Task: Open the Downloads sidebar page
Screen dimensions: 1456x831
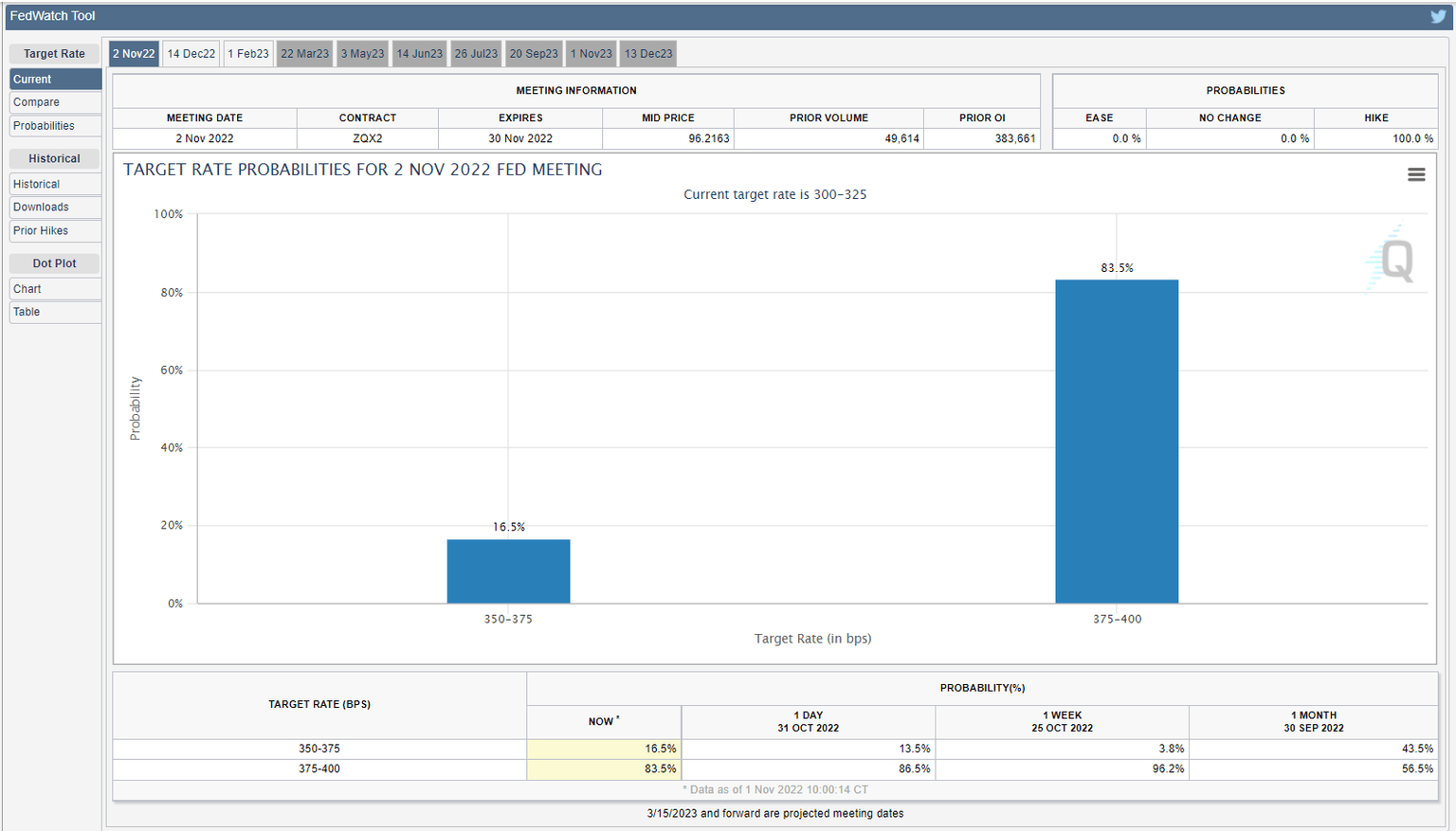Action: pyautogui.click(x=55, y=208)
